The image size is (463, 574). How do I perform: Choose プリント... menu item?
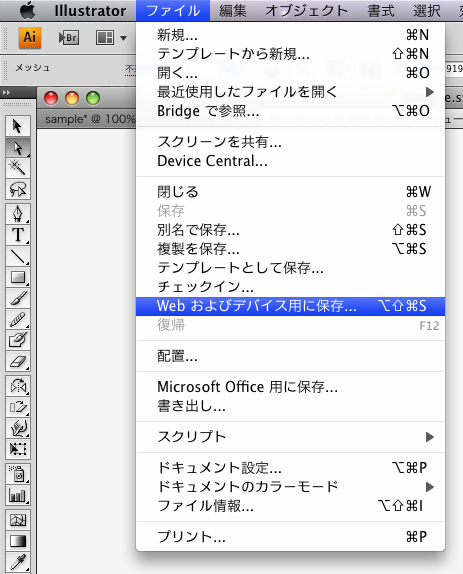pos(291,537)
